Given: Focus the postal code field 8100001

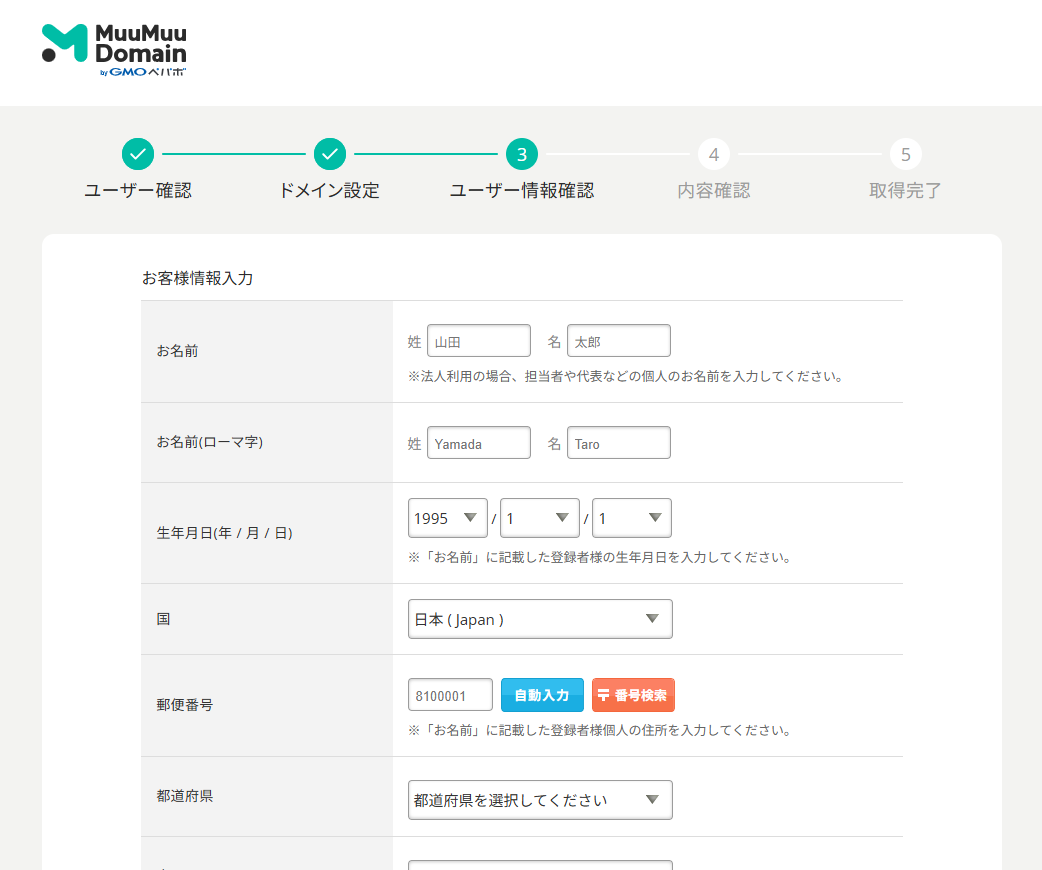Looking at the screenshot, I should click(451, 695).
